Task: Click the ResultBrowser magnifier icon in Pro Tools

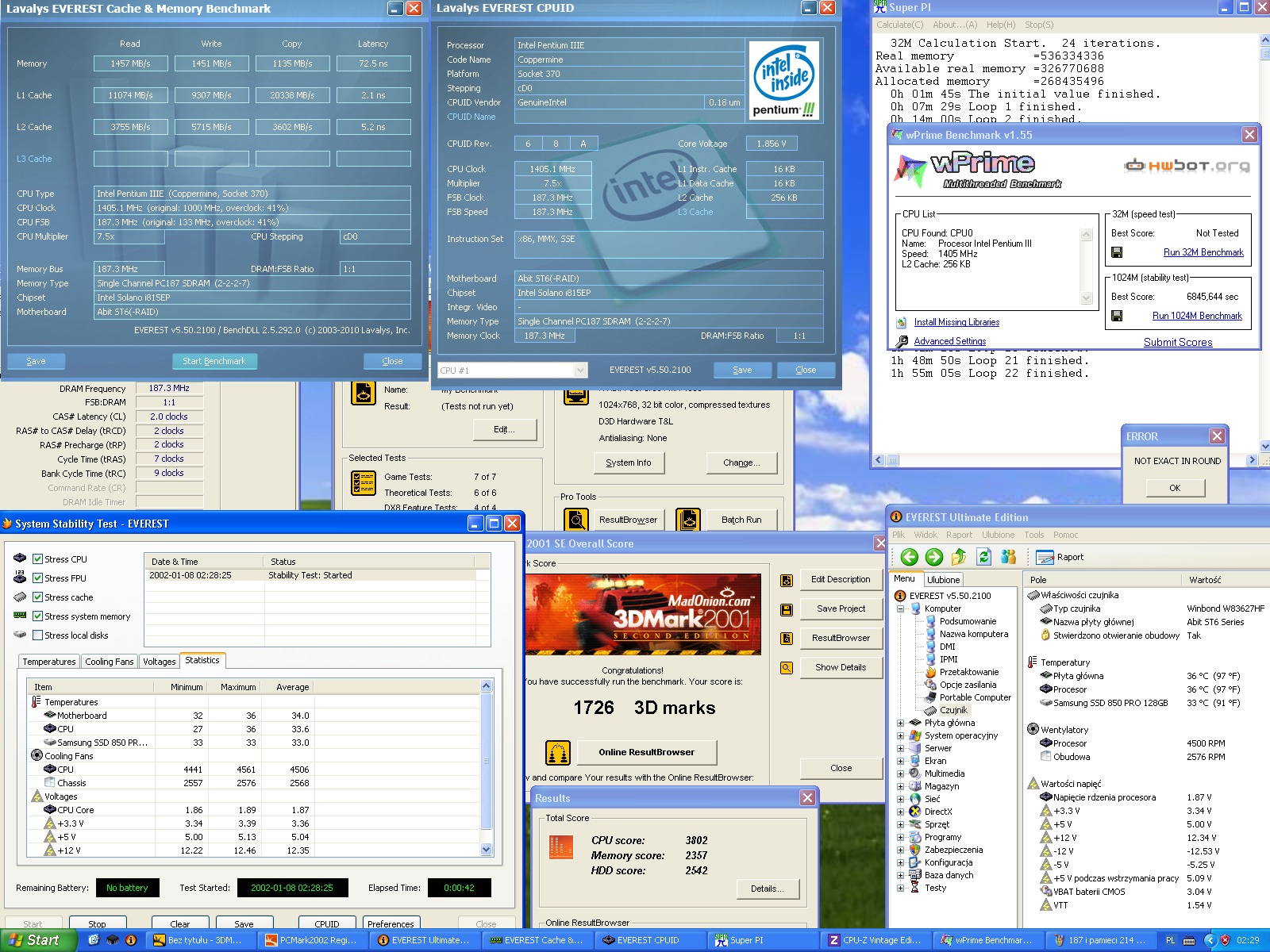Action: coord(575,520)
